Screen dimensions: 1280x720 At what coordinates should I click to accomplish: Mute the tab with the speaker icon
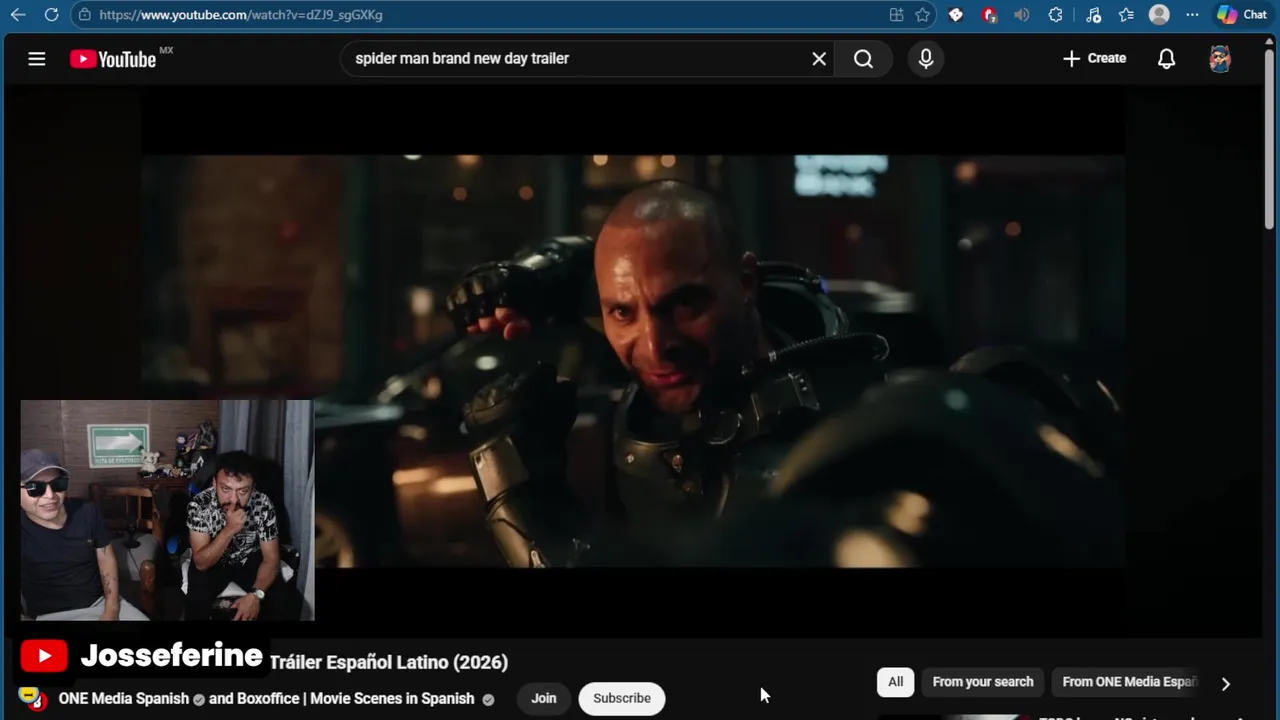pyautogui.click(x=1021, y=15)
